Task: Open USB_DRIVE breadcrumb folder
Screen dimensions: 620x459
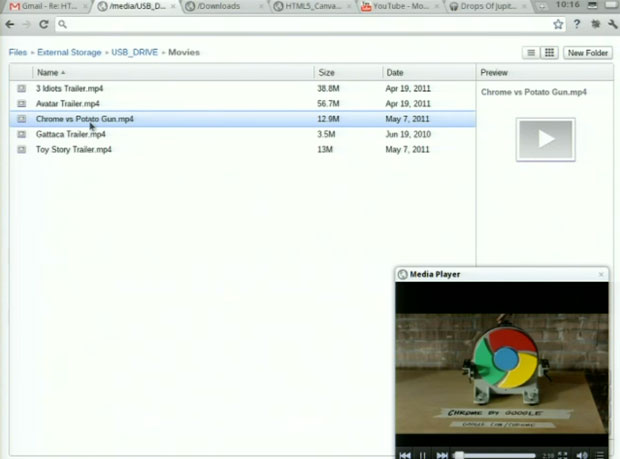Action: (134, 52)
